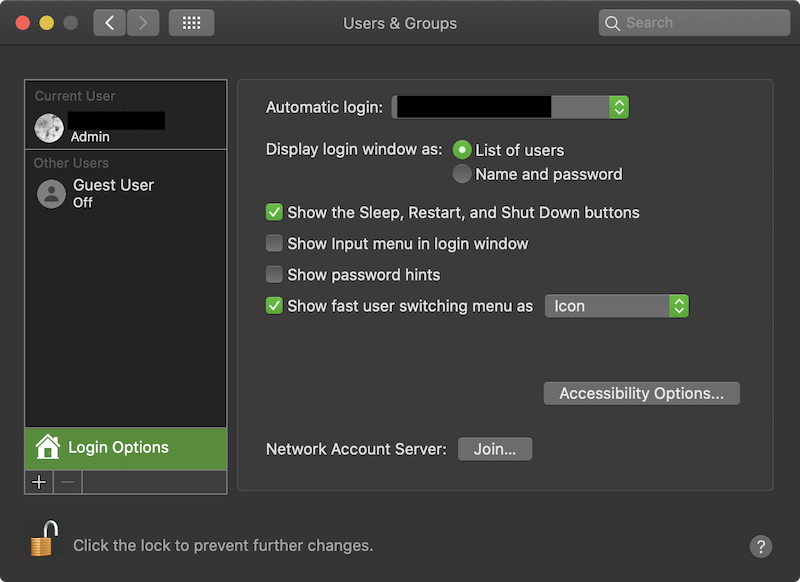The width and height of the screenshot is (800, 582).
Task: Uncheck Show fast user switching menu
Action: (274, 306)
